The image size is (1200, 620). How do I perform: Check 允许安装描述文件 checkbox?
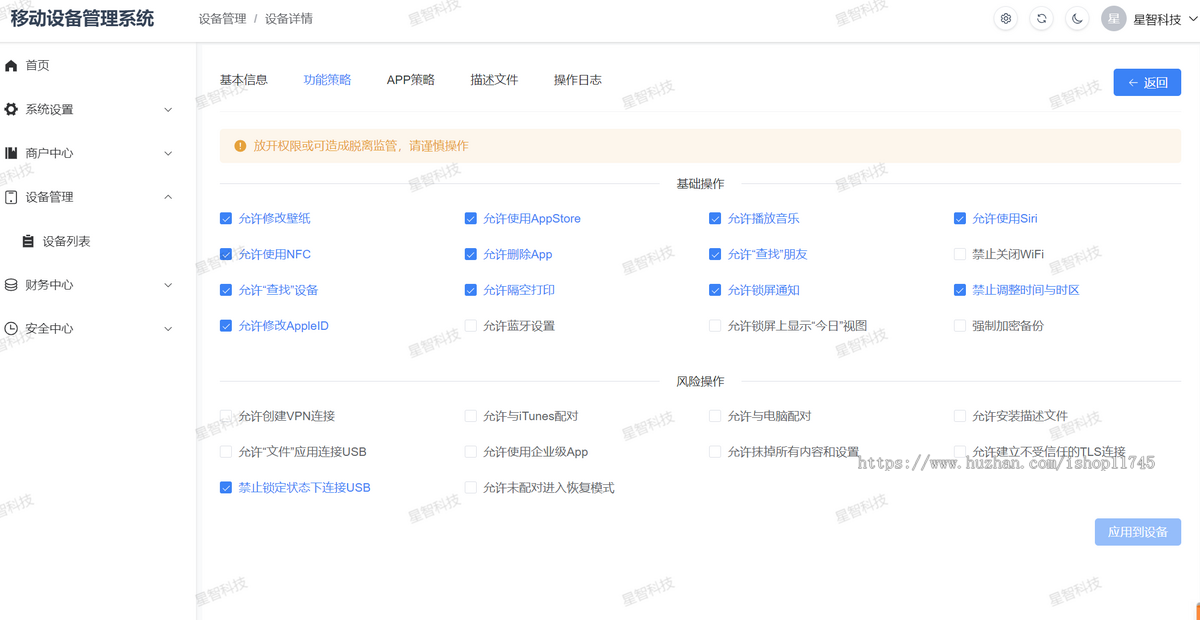[960, 416]
